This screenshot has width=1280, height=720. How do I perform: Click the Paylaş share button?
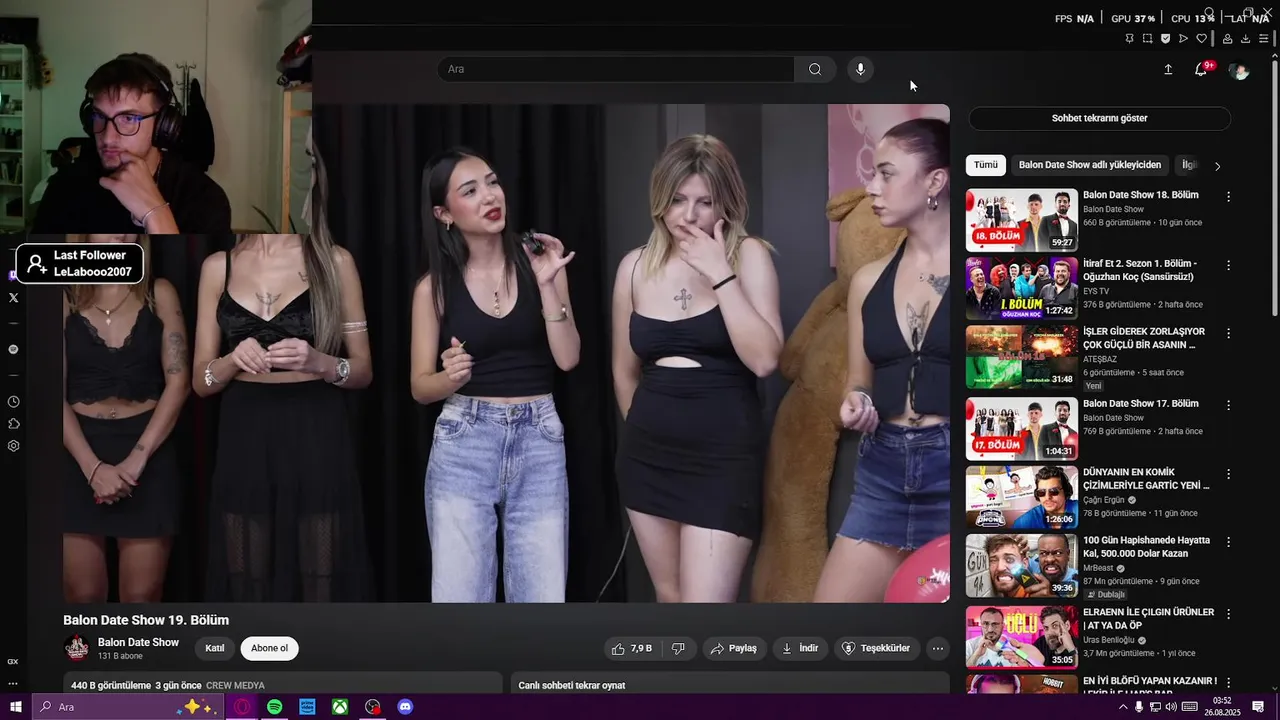pyautogui.click(x=734, y=648)
